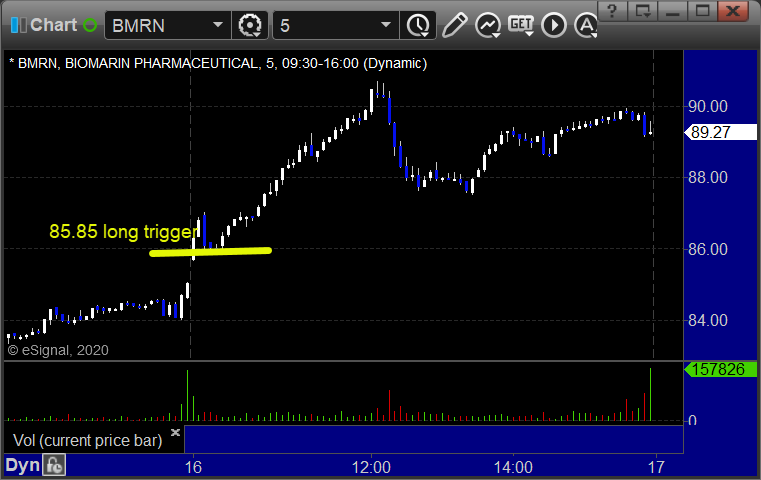Click the date 17 time axis label
Screen dimensions: 761x480
(x=656, y=467)
